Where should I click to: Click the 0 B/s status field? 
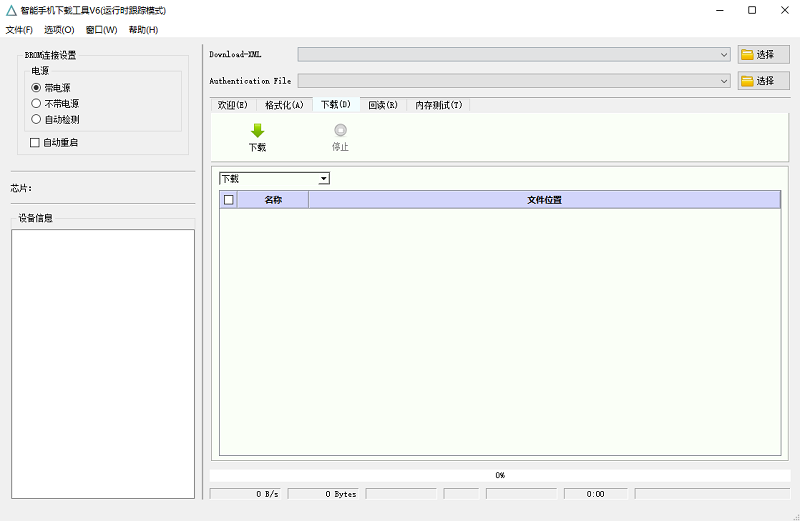pyautogui.click(x=245, y=494)
